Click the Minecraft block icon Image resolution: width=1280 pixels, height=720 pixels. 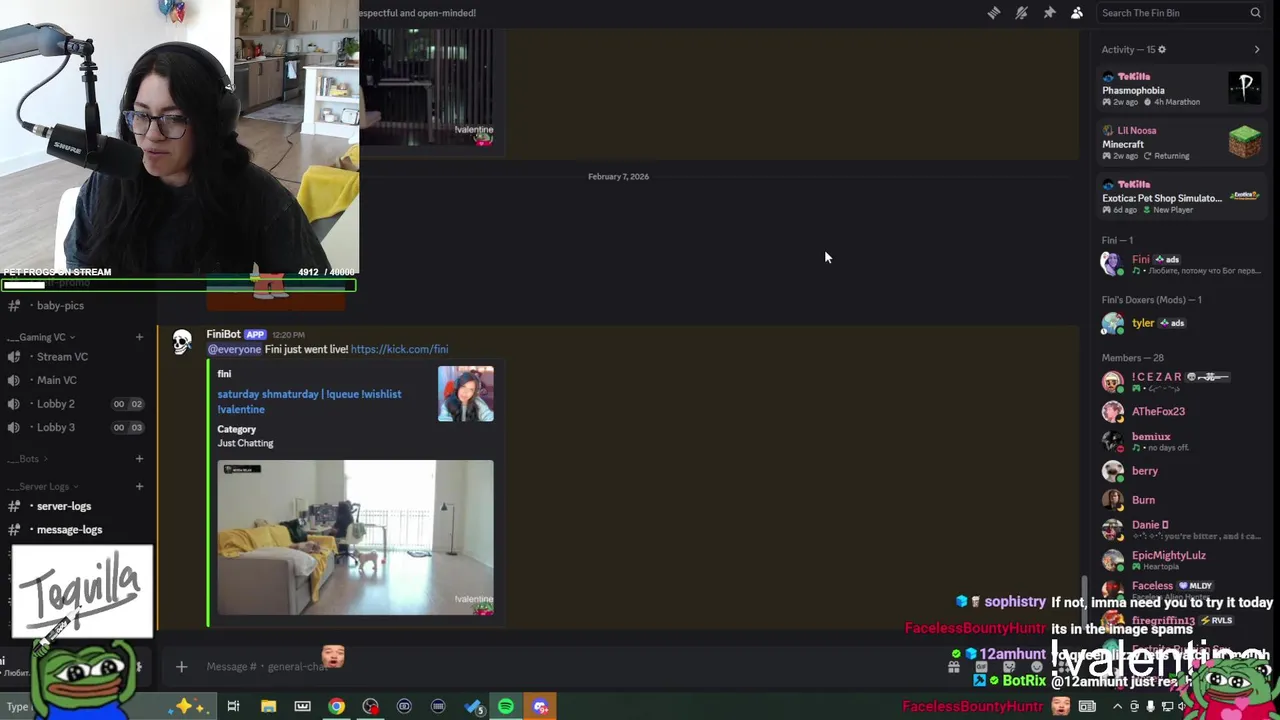click(1245, 142)
